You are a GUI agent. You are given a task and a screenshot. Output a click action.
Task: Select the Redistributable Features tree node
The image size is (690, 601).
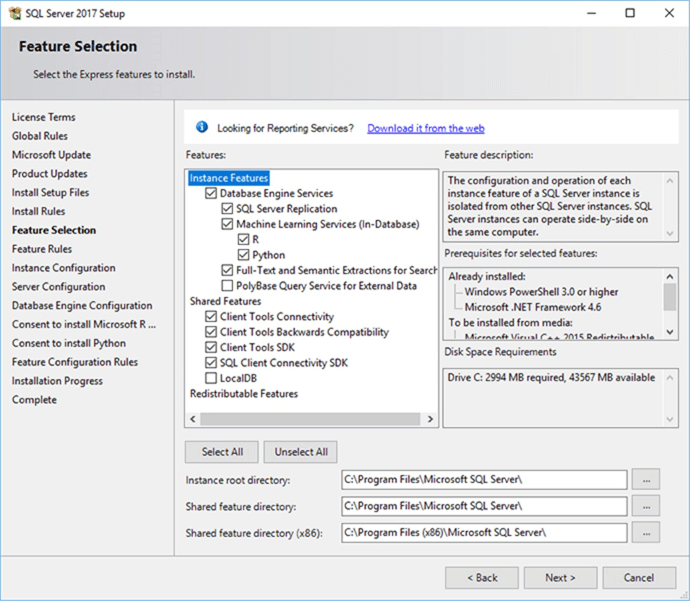point(244,394)
